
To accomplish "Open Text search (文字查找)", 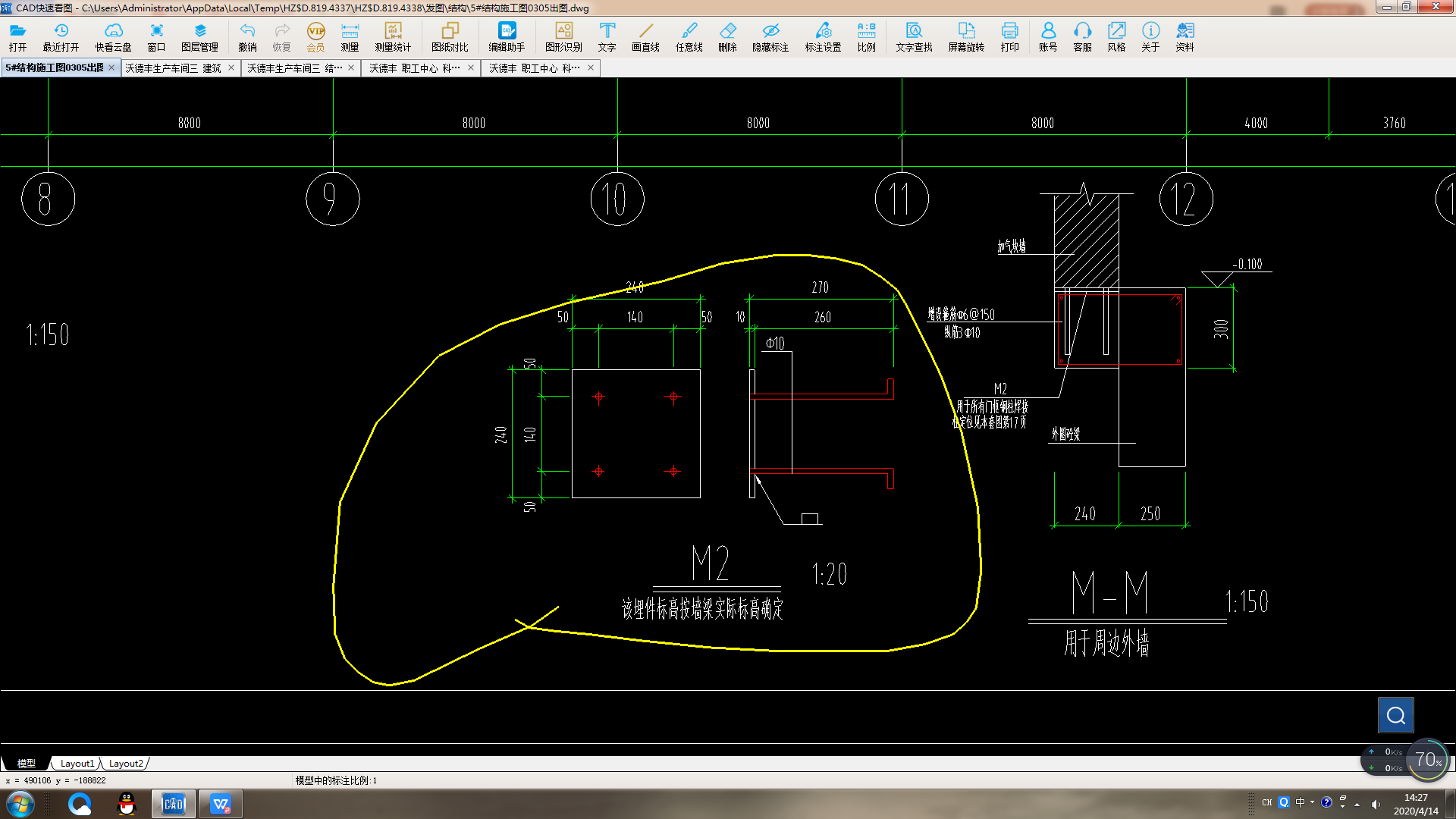I will click(x=914, y=36).
